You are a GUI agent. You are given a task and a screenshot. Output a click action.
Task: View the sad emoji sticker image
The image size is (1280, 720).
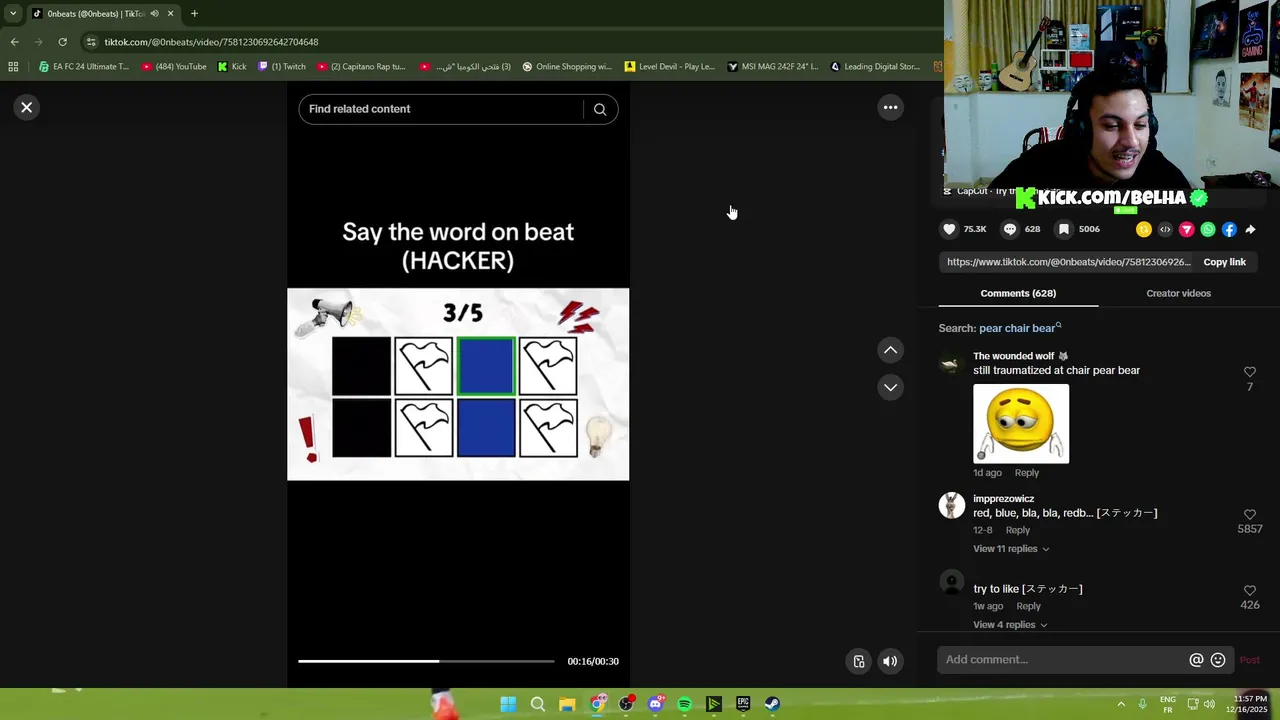(x=1021, y=424)
